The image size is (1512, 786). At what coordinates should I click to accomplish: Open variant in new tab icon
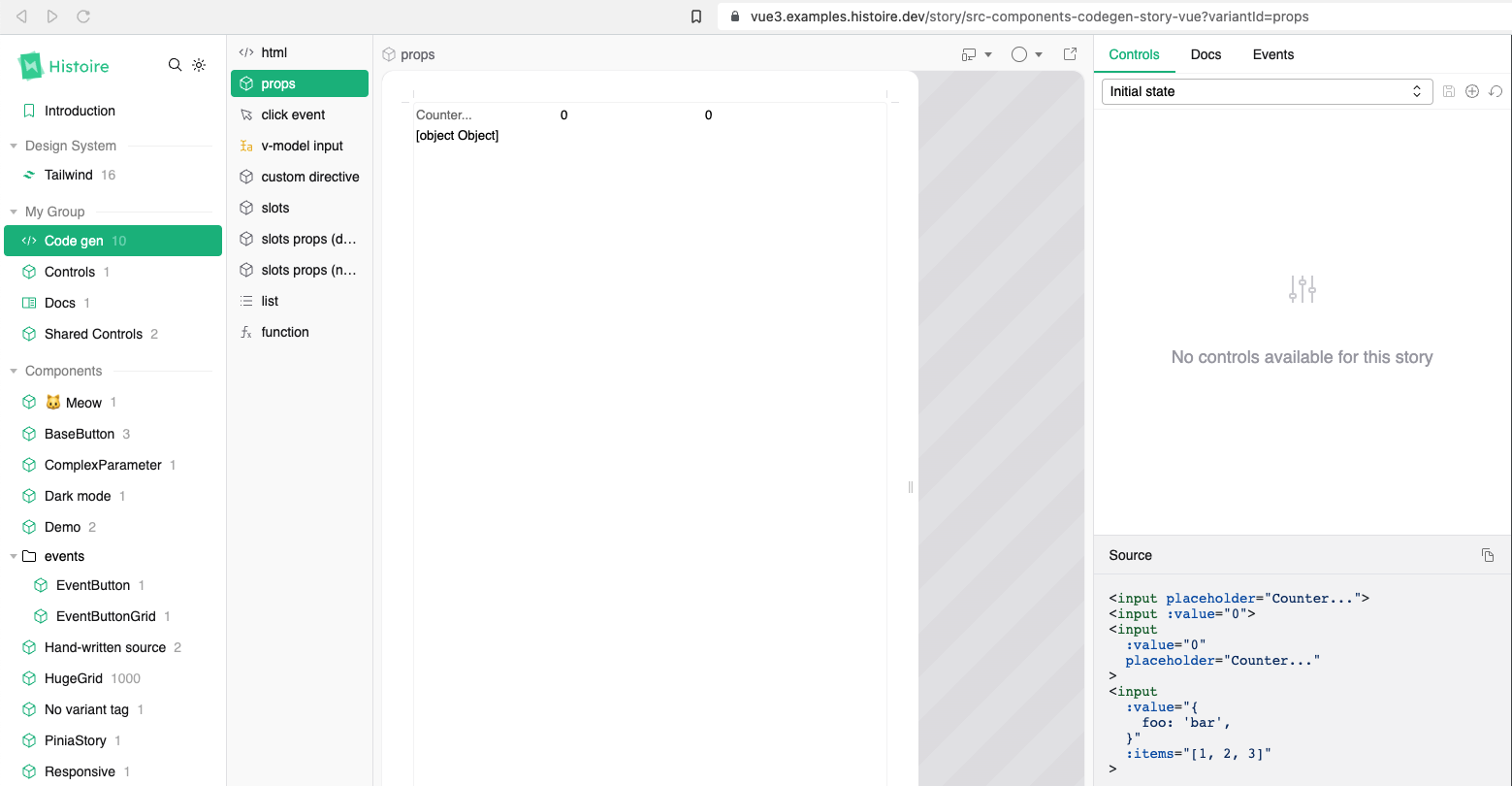1071,54
